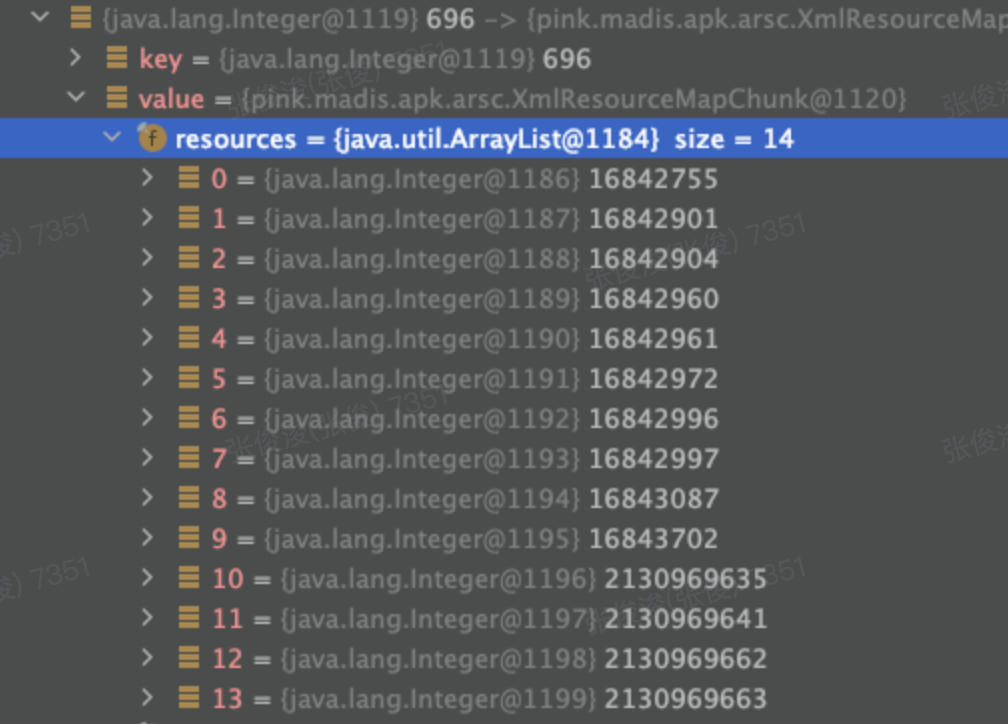Click value 16842972 in element 5
Screen dimensions: 1008x724
(653, 379)
